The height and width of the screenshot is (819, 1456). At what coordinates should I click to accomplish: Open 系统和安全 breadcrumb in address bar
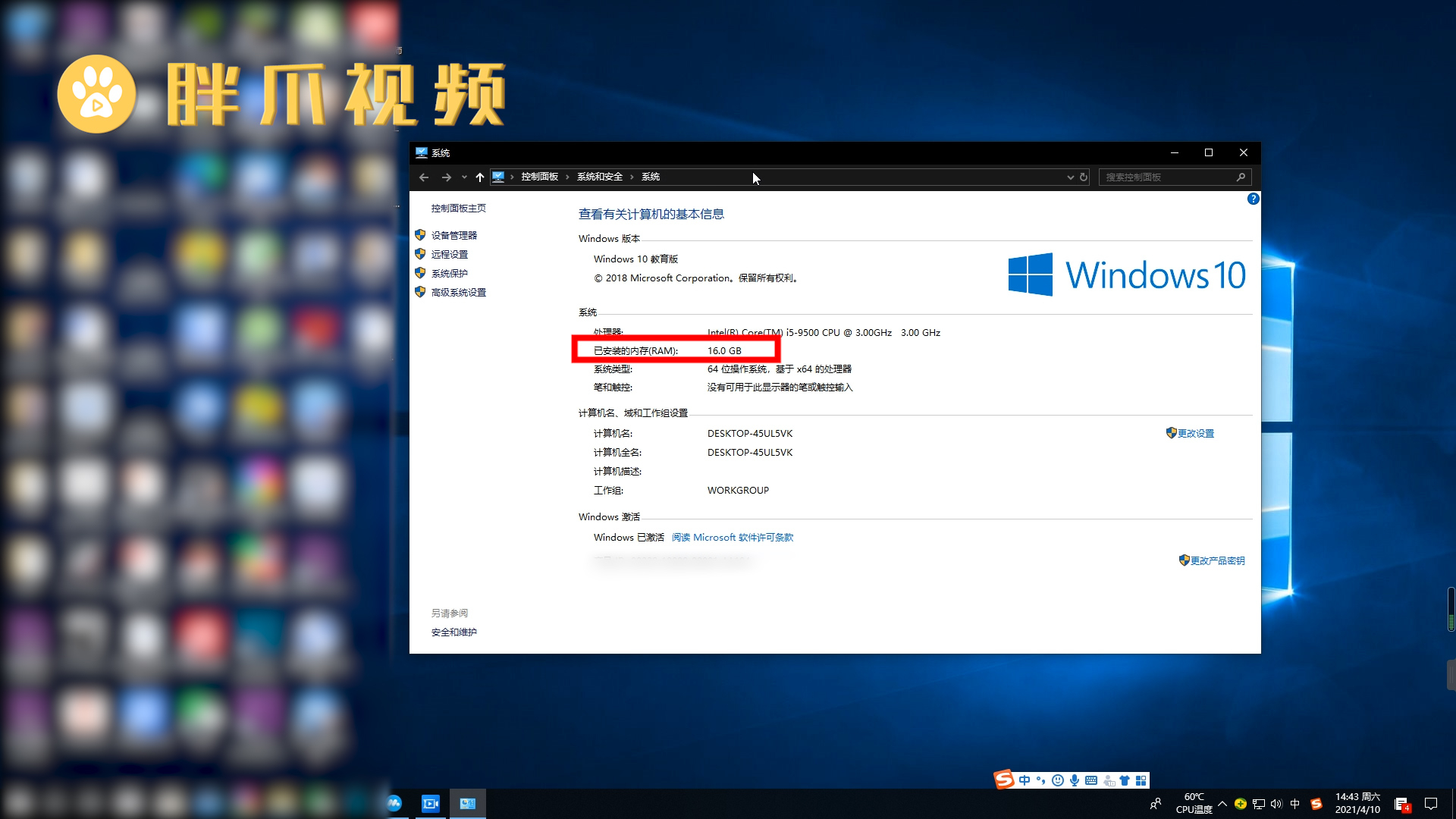(599, 177)
